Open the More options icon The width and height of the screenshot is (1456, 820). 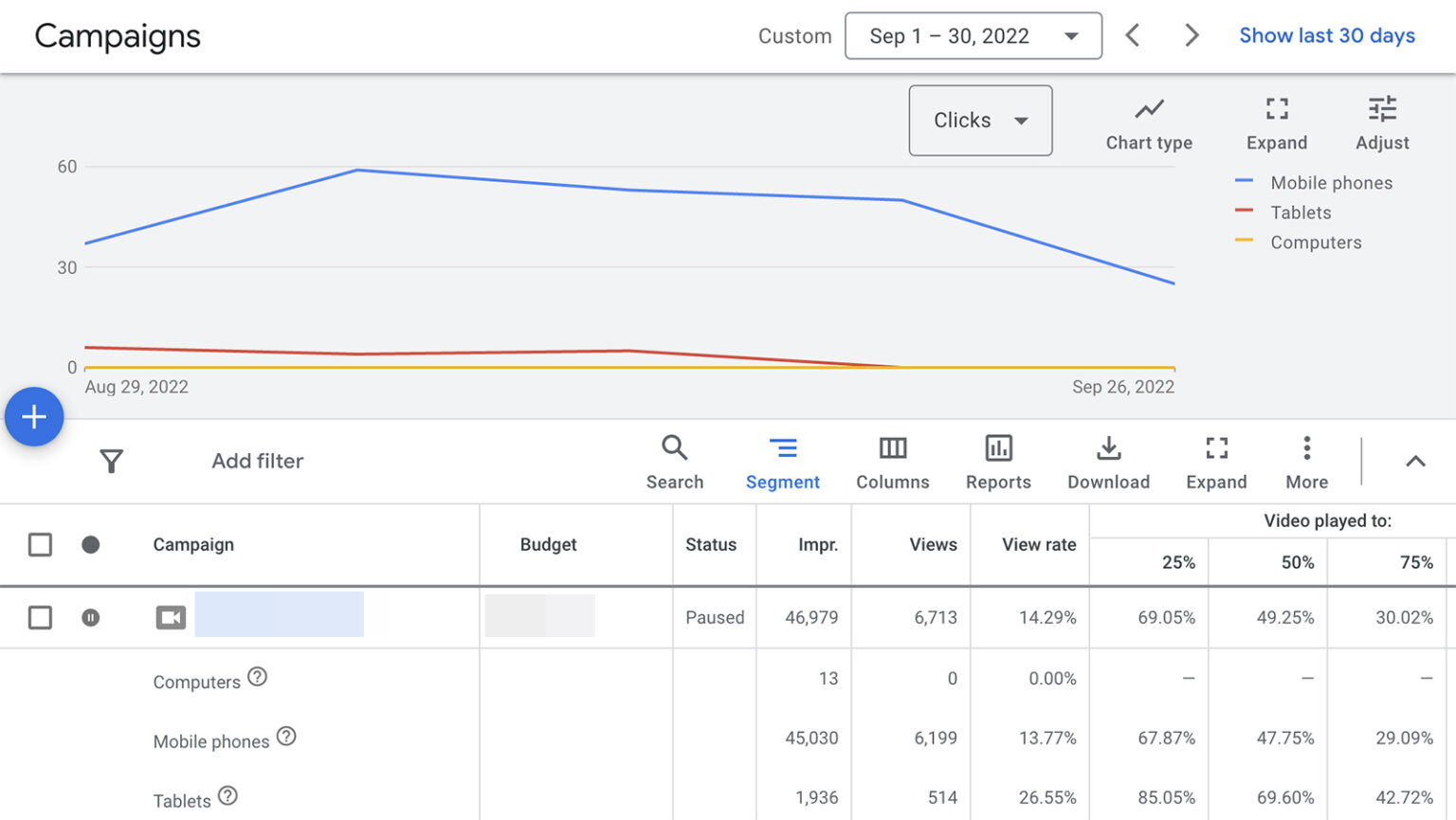(x=1305, y=460)
